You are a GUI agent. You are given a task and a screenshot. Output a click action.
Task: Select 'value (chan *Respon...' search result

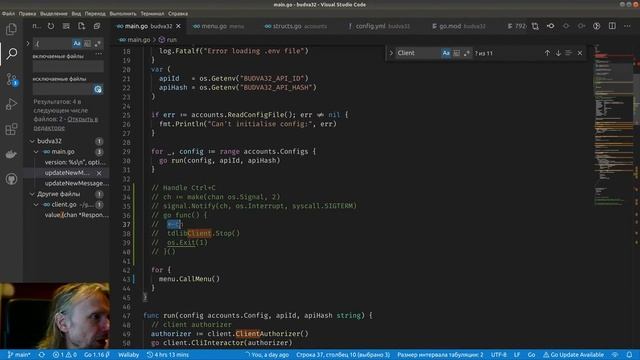coord(76,215)
